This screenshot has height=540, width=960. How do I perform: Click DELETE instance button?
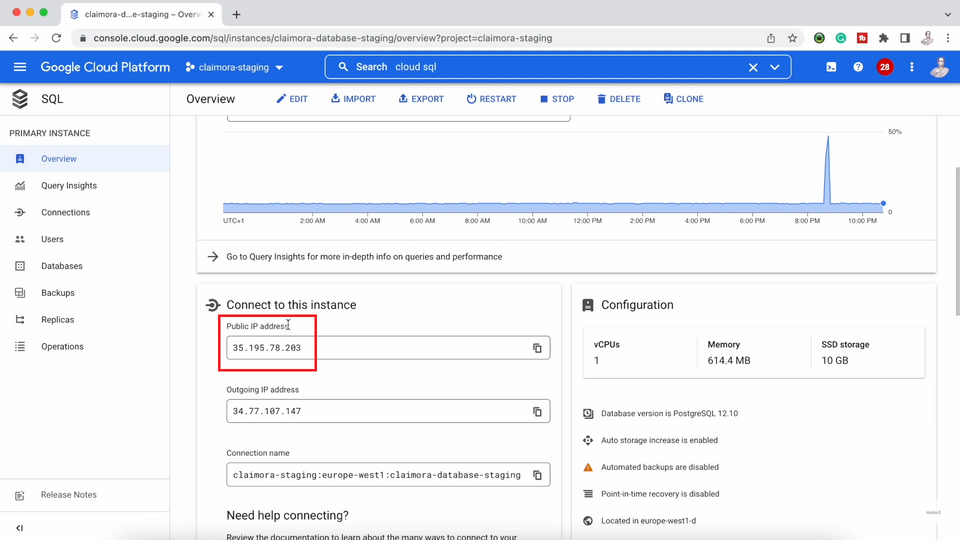click(x=619, y=99)
